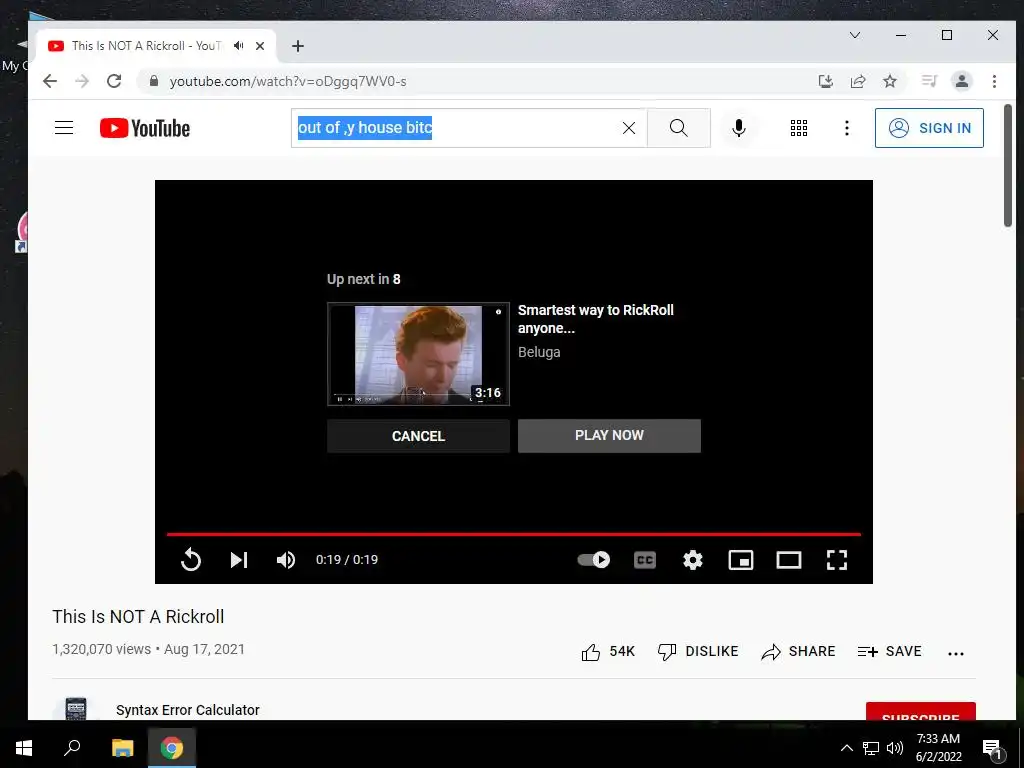The width and height of the screenshot is (1024, 768).
Task: Like the video (54K)
Action: (607, 651)
